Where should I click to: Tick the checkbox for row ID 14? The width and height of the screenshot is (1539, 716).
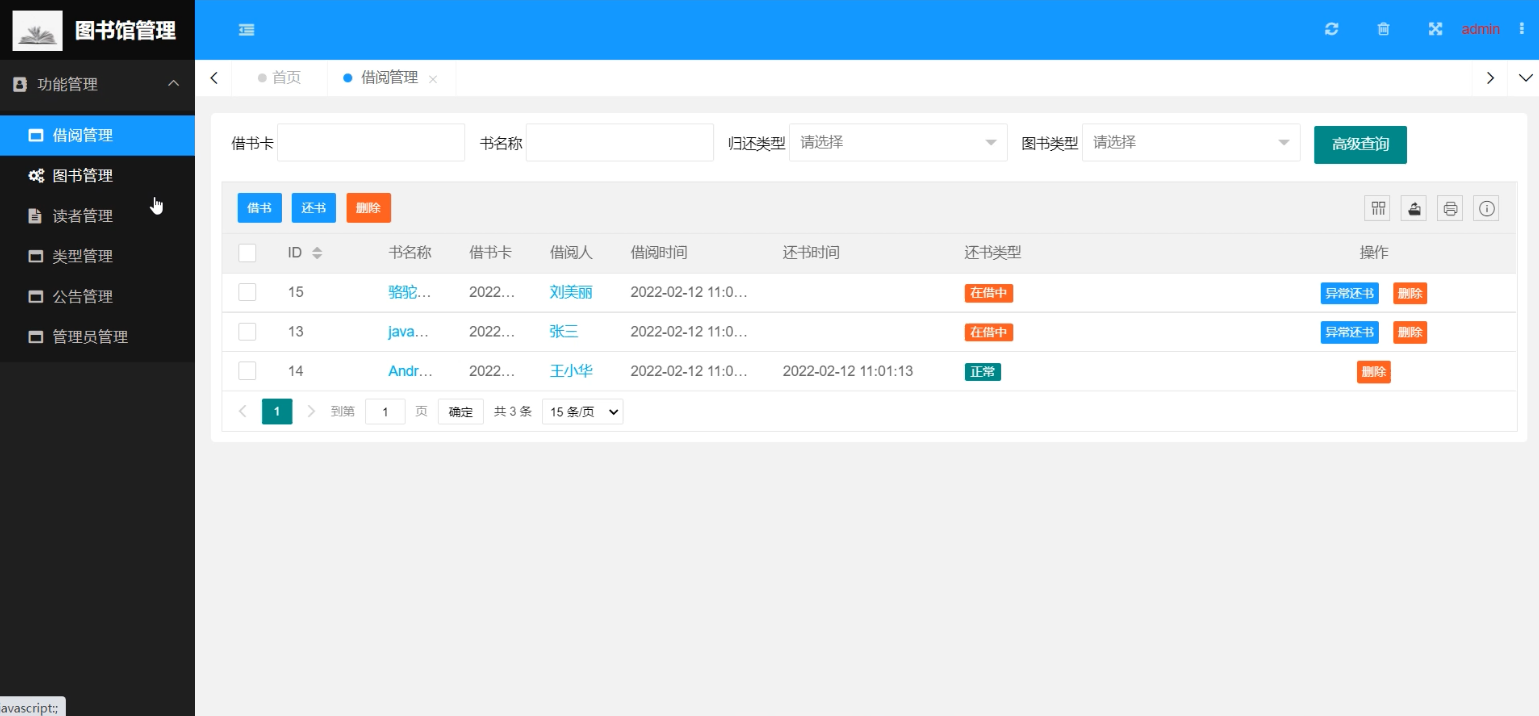pyautogui.click(x=247, y=371)
